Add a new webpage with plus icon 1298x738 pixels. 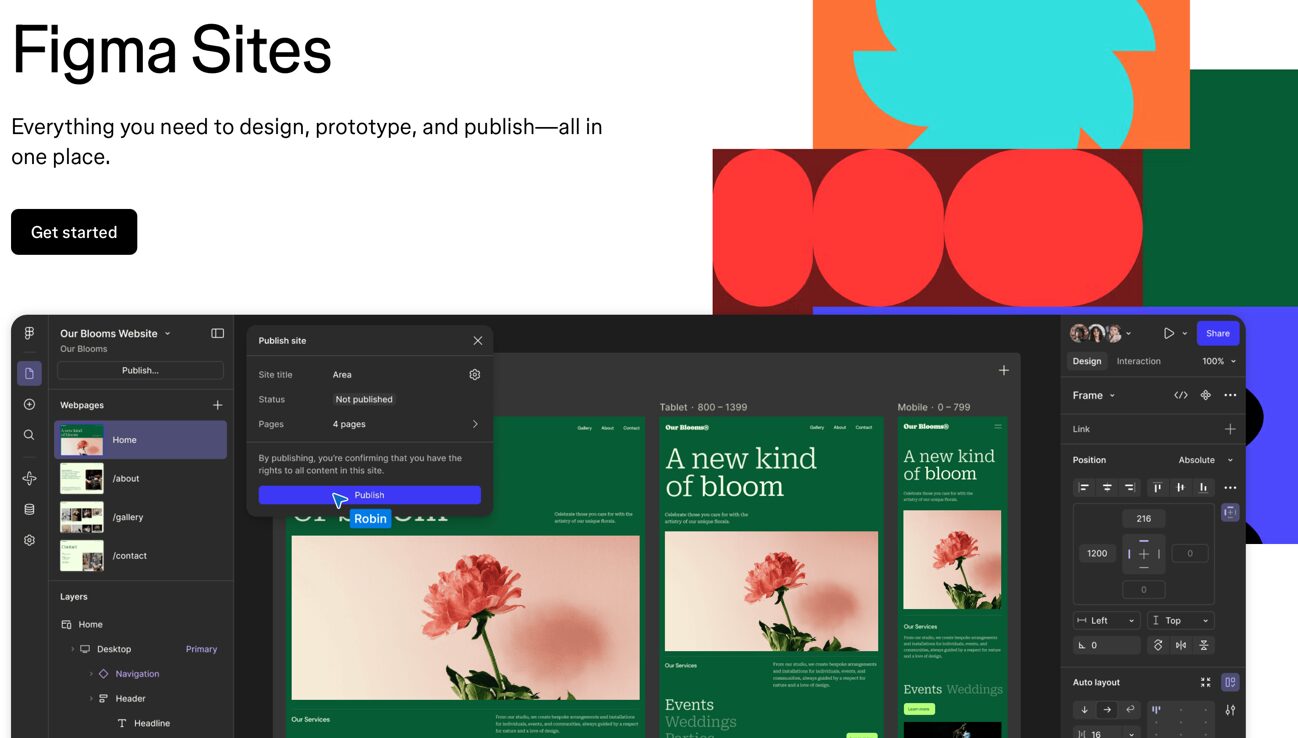pos(217,405)
